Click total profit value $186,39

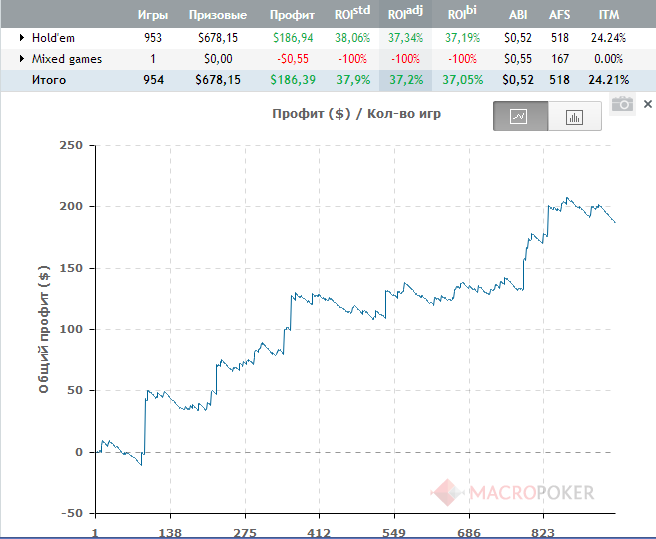pyautogui.click(x=293, y=80)
